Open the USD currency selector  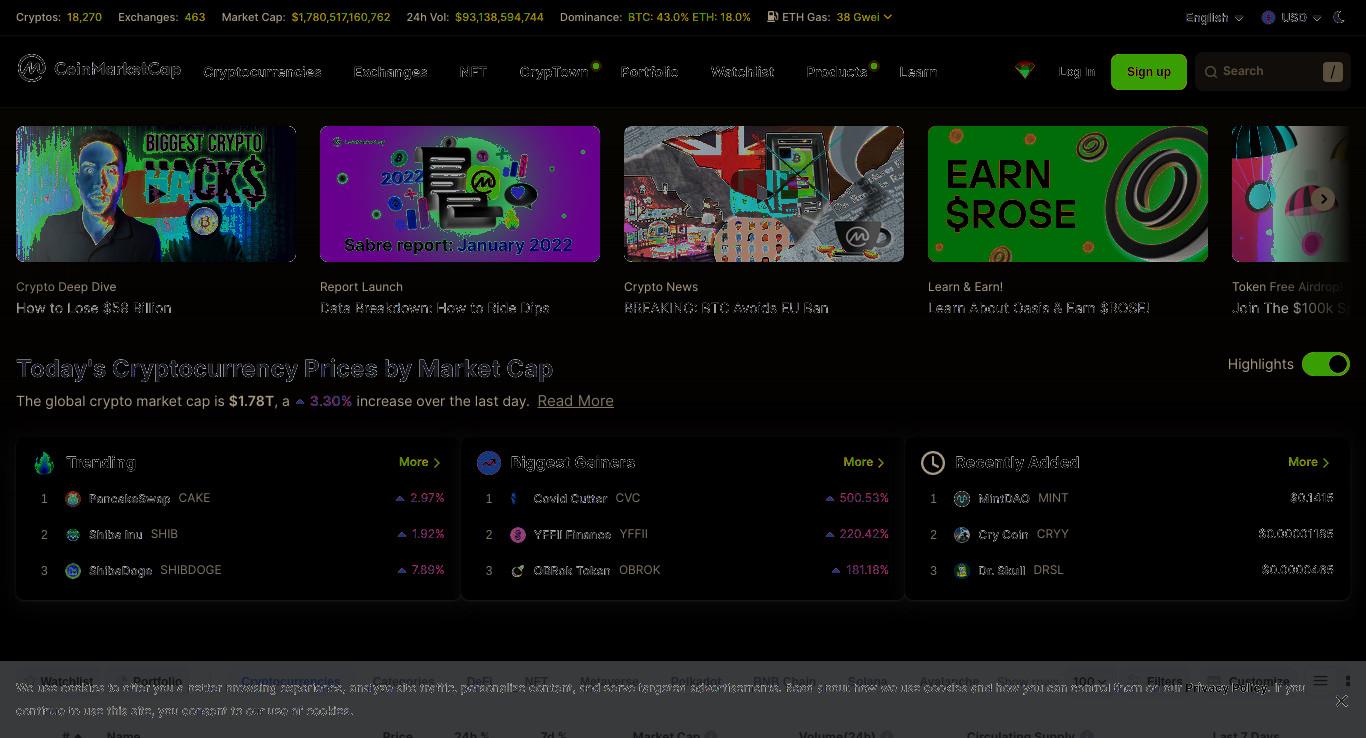point(1291,17)
